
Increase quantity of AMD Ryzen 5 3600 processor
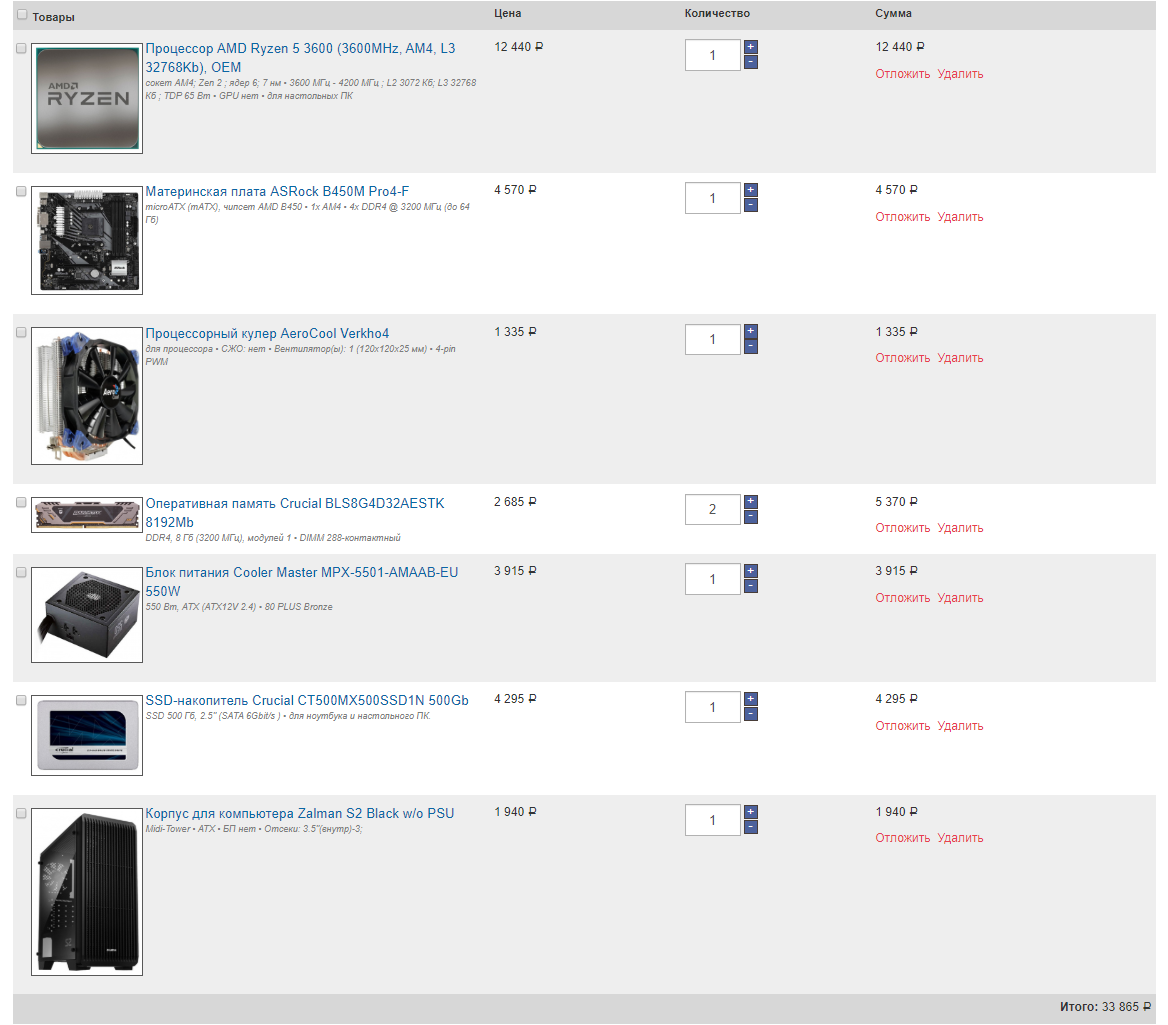[751, 47]
